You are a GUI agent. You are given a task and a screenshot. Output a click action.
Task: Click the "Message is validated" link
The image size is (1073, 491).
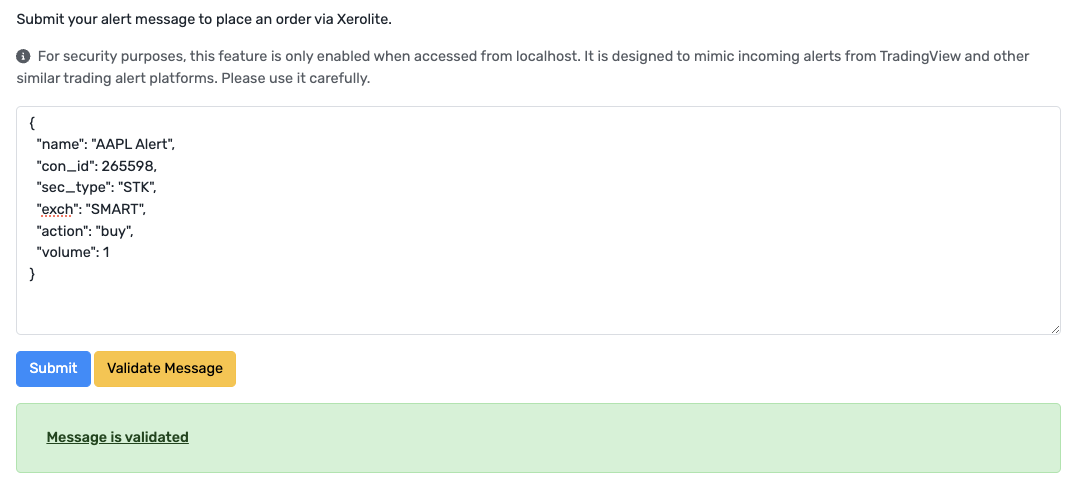pos(118,436)
